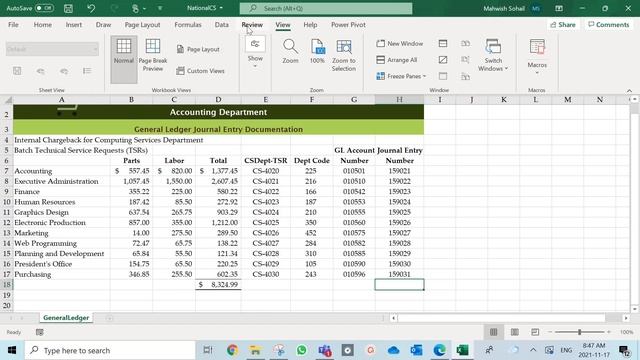
Task: Switch to Page Break Preview in status bar
Action: tap(535, 332)
